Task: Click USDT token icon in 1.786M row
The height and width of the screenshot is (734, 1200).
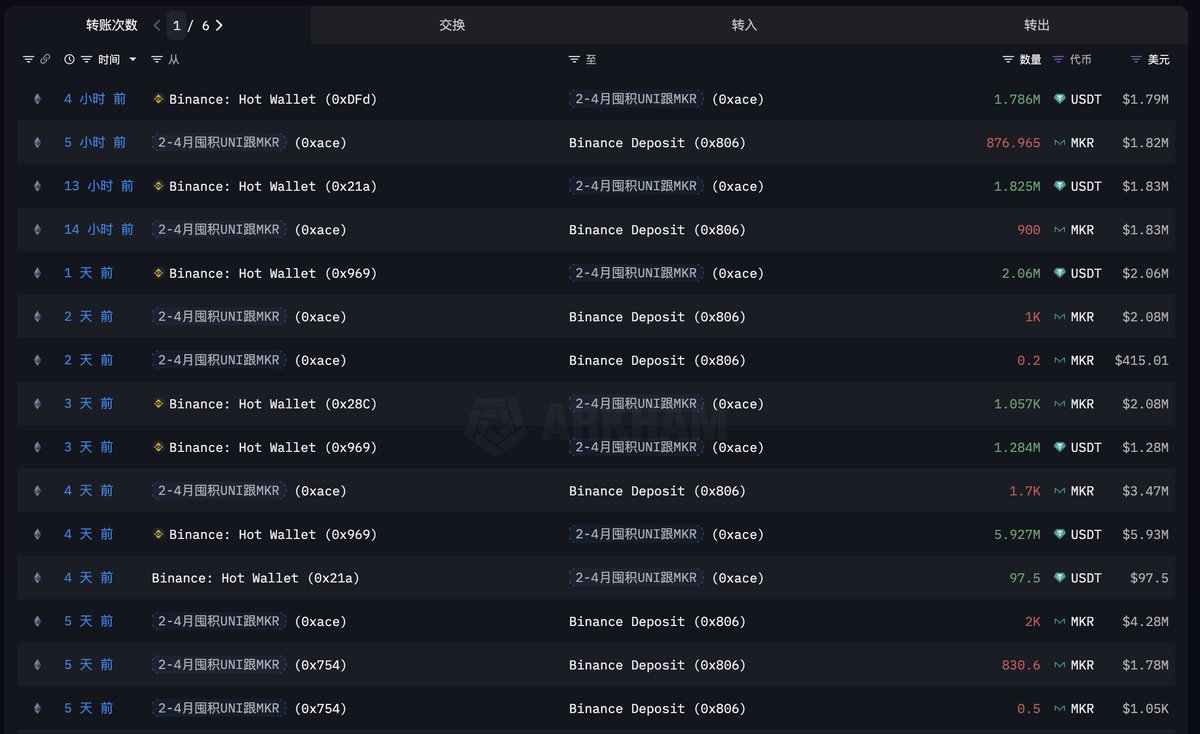Action: point(1060,99)
